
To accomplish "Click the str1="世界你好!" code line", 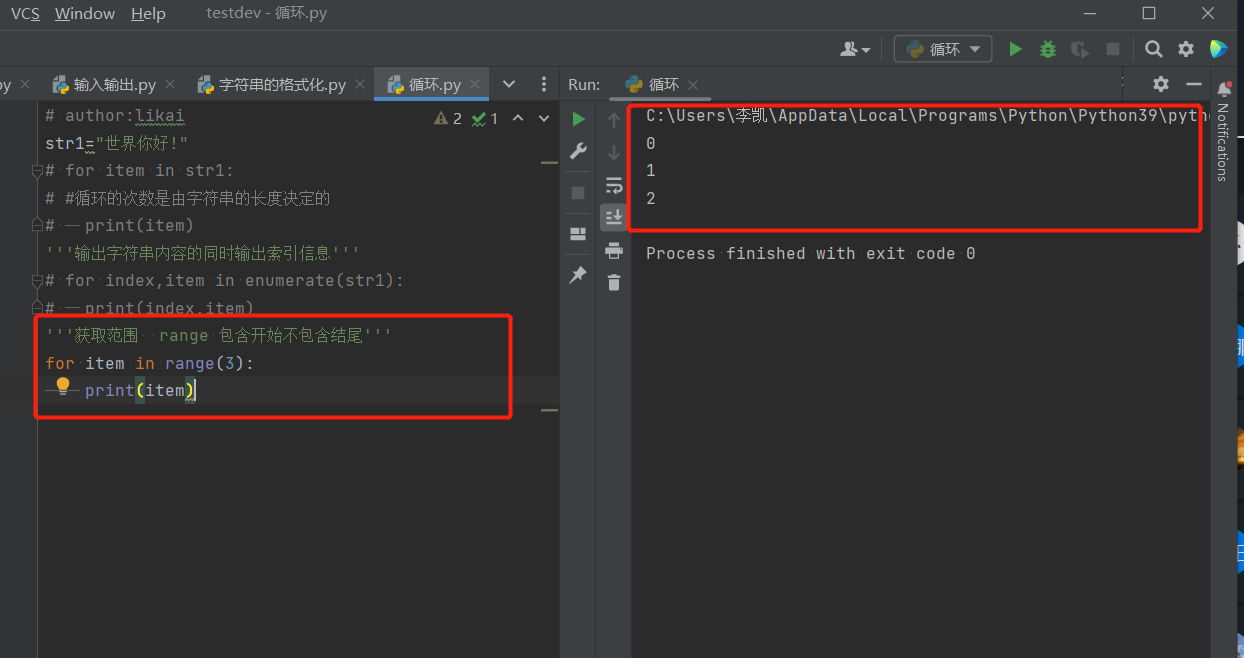I will [117, 144].
